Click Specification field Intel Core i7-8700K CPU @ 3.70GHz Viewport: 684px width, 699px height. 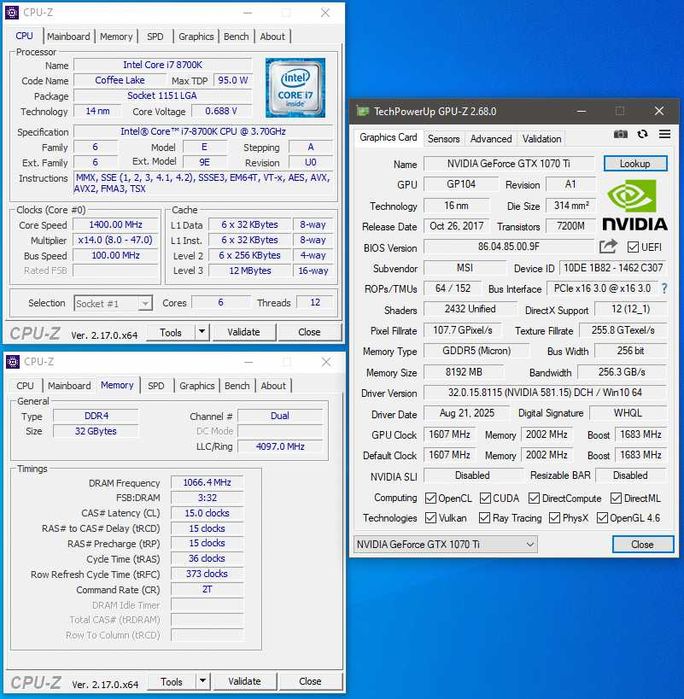(203, 132)
